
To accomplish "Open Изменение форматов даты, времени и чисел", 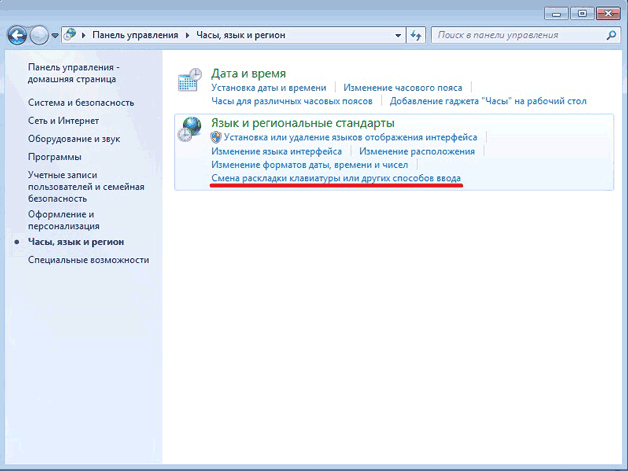I will tap(310, 165).
